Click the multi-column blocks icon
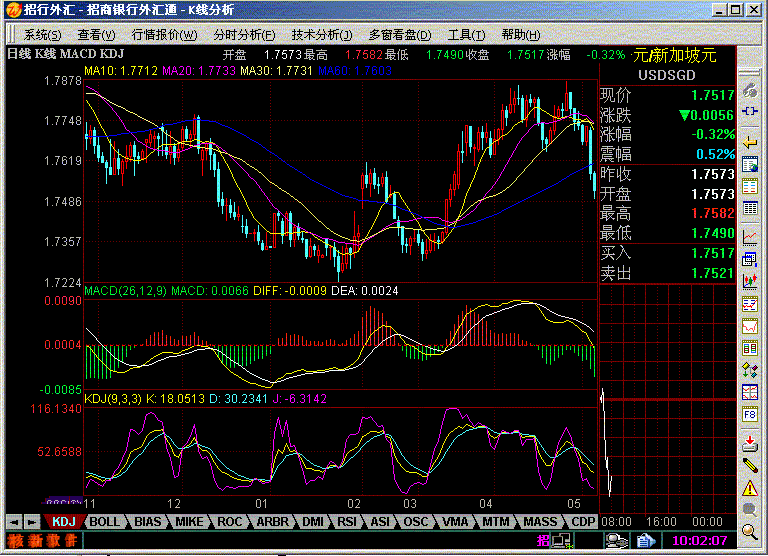This screenshot has height=556, width=768. (750, 348)
